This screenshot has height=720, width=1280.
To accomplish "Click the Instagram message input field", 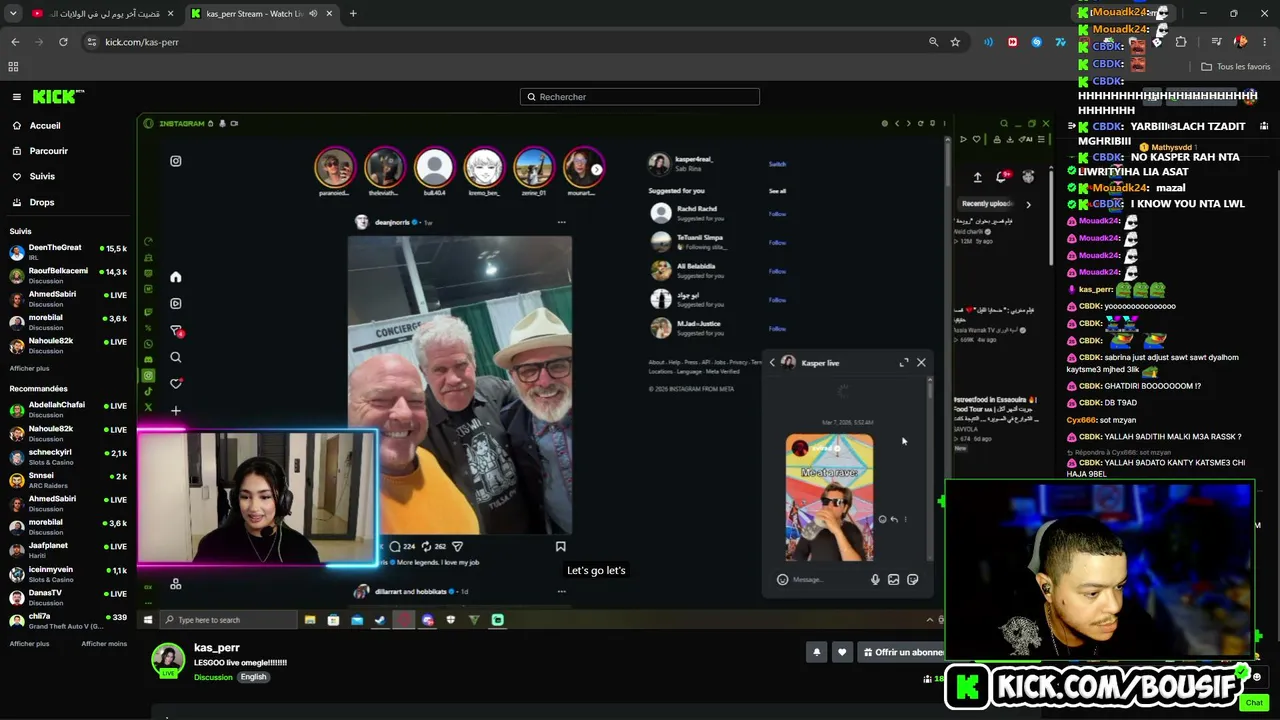I will point(828,580).
